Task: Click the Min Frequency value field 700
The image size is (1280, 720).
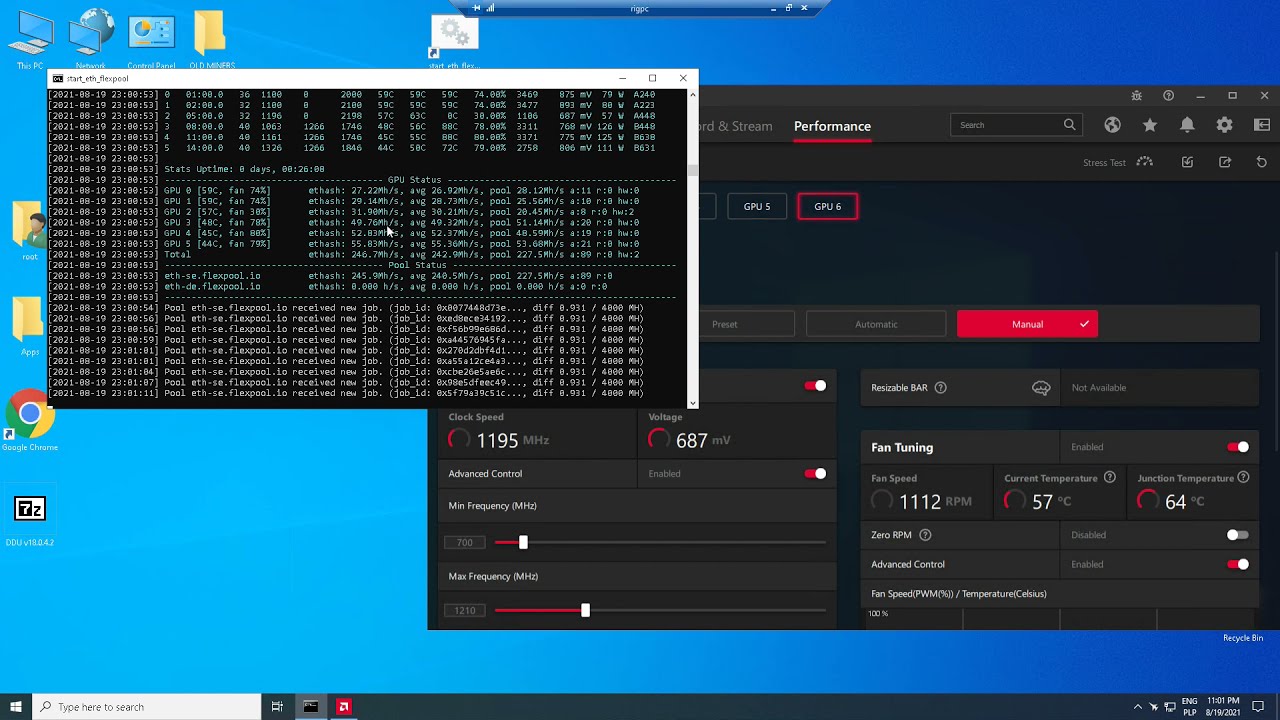Action: click(465, 542)
